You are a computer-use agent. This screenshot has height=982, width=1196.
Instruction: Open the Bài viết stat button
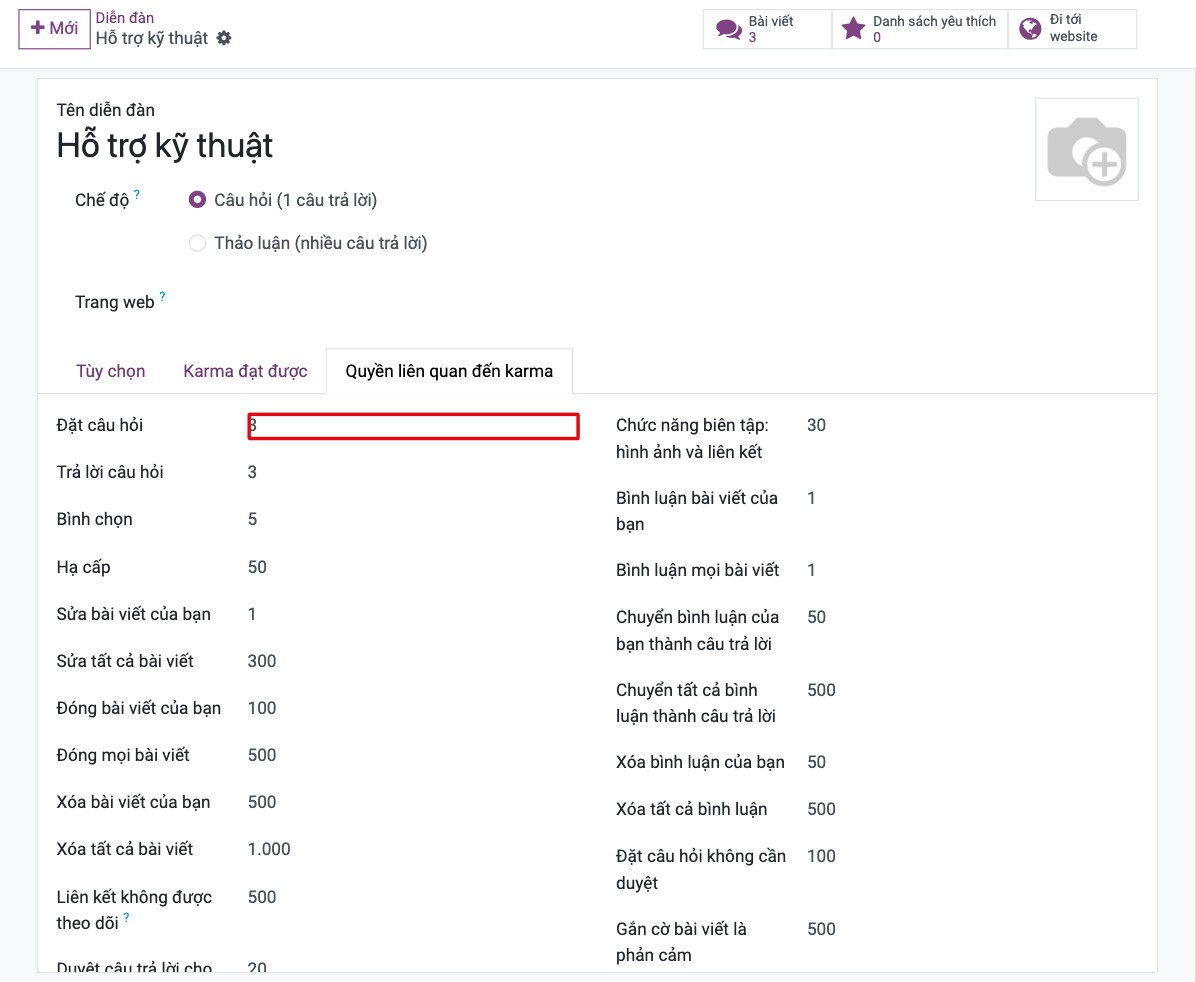pyautogui.click(x=767, y=29)
